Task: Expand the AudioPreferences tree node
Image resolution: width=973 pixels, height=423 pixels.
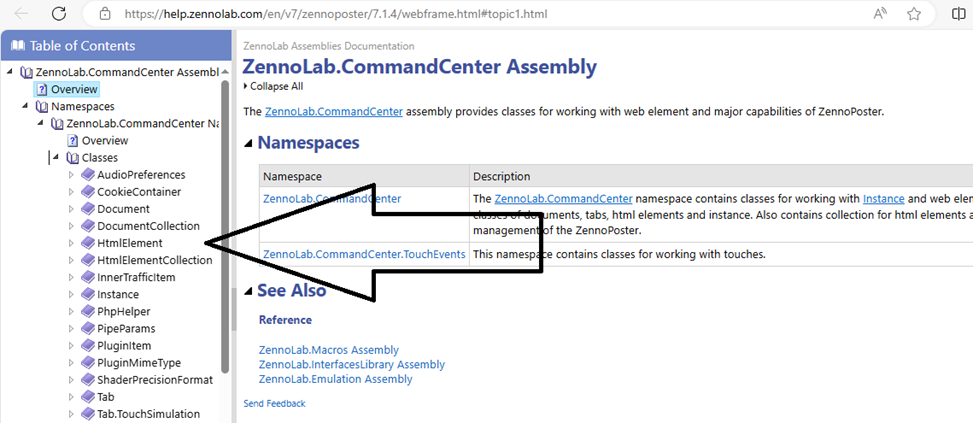Action: click(72, 175)
